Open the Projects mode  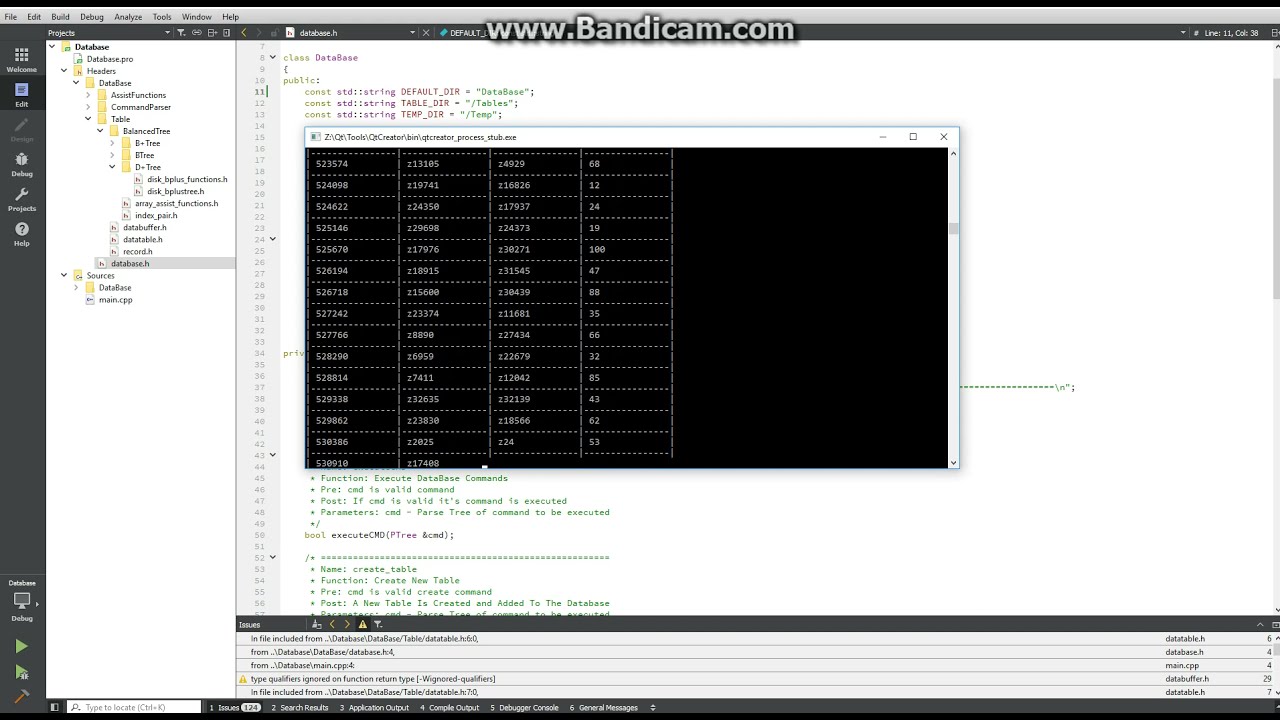[22, 198]
